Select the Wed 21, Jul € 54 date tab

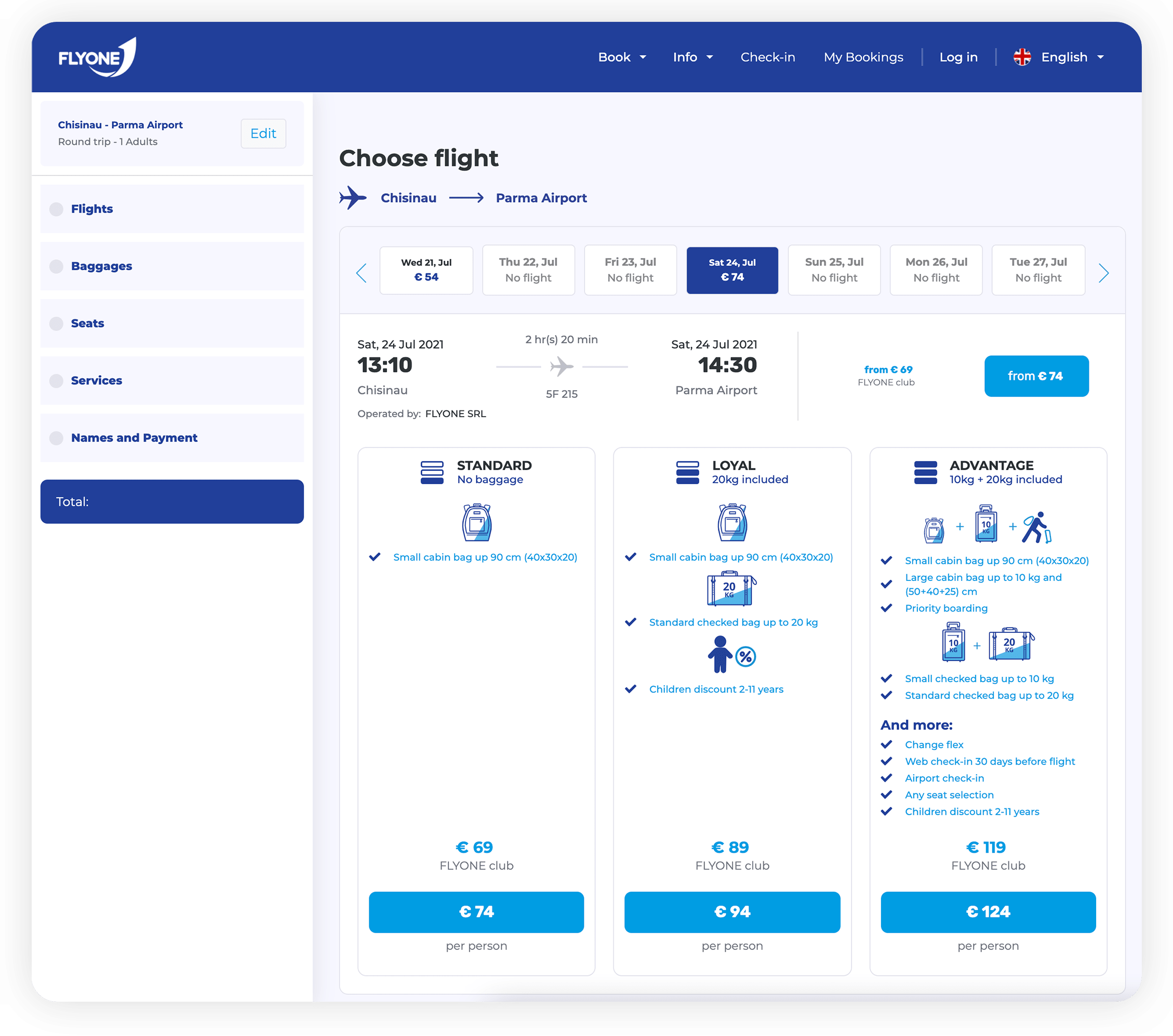[x=426, y=270]
